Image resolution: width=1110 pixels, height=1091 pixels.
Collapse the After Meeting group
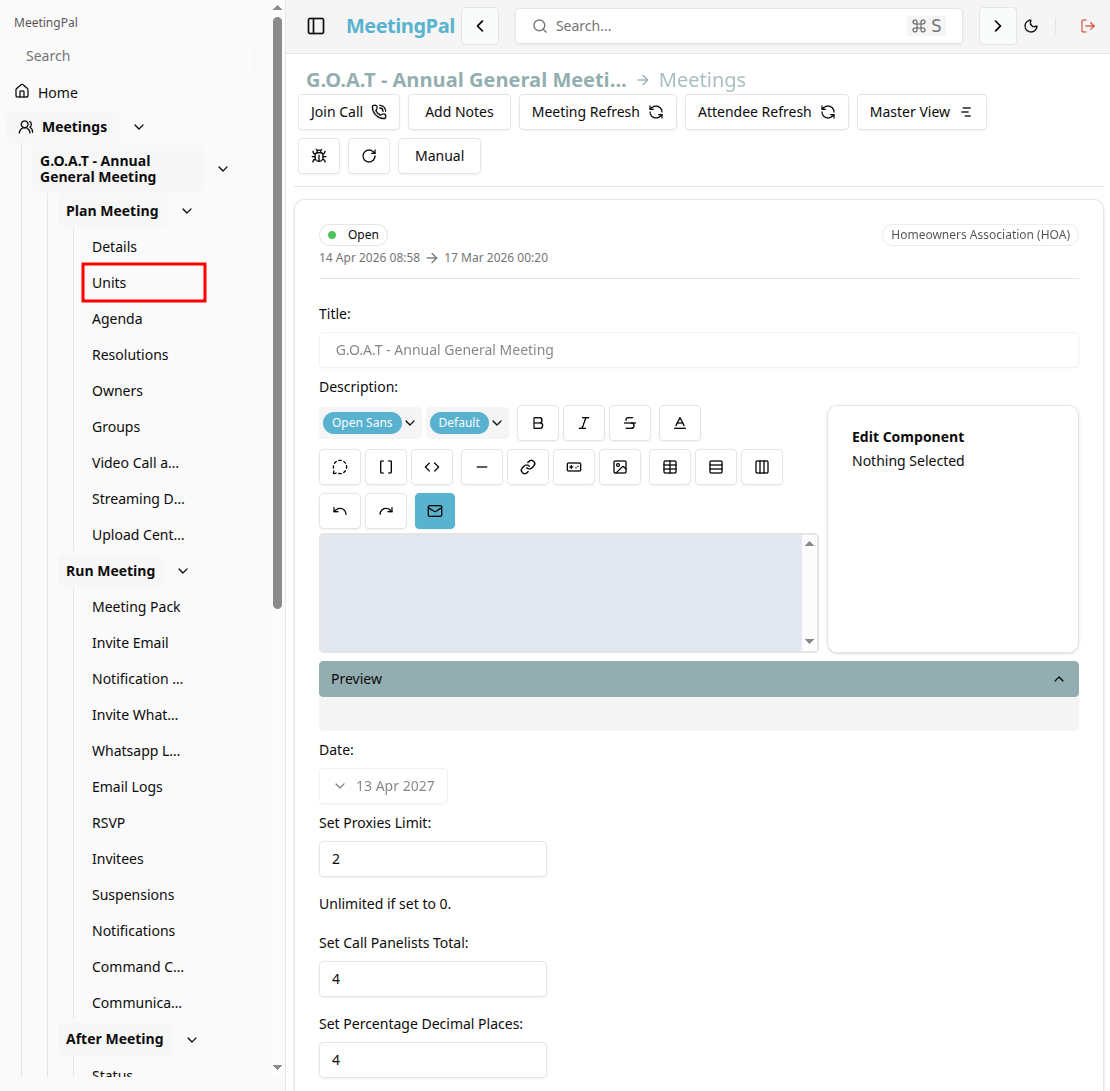192,1039
